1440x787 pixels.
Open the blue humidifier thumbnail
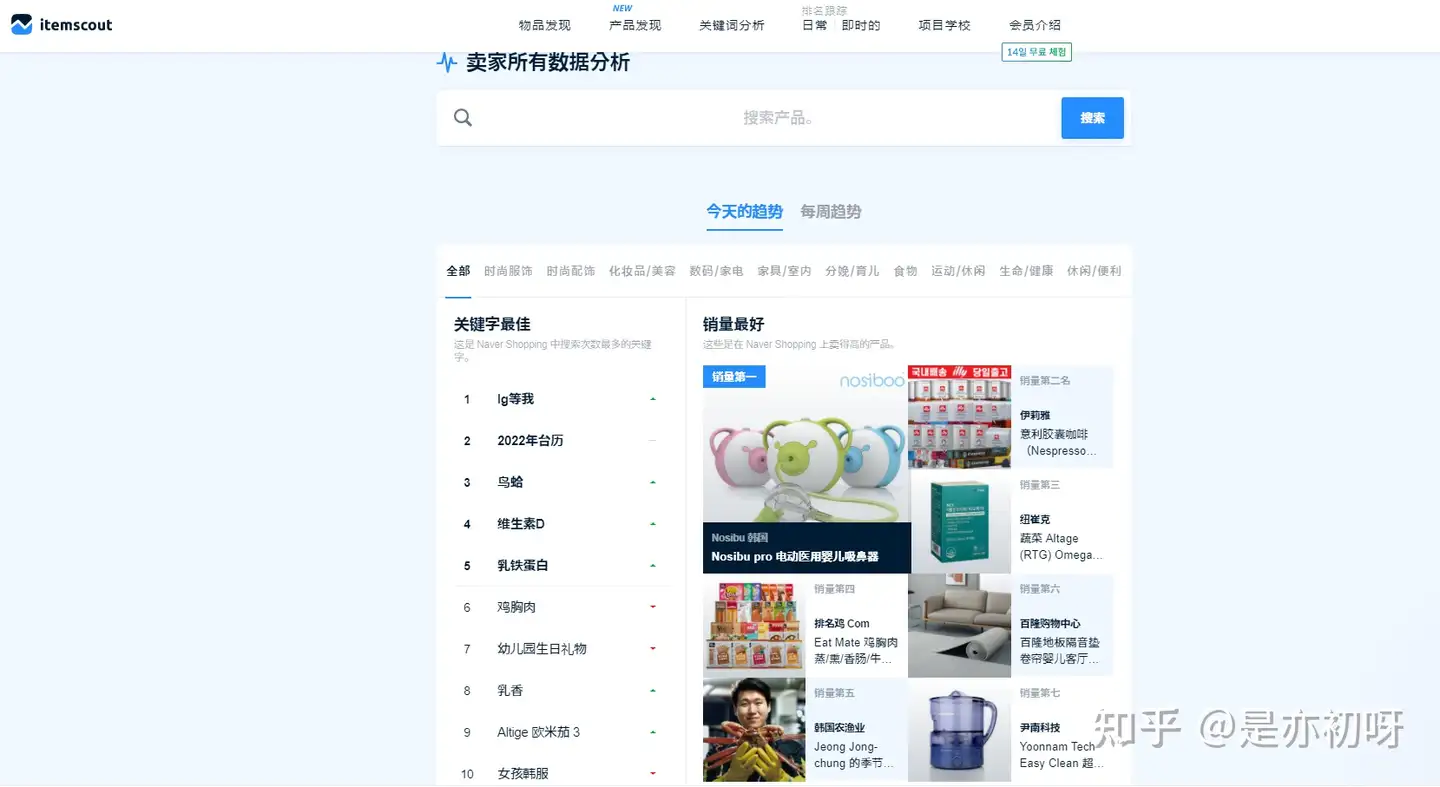(959, 730)
